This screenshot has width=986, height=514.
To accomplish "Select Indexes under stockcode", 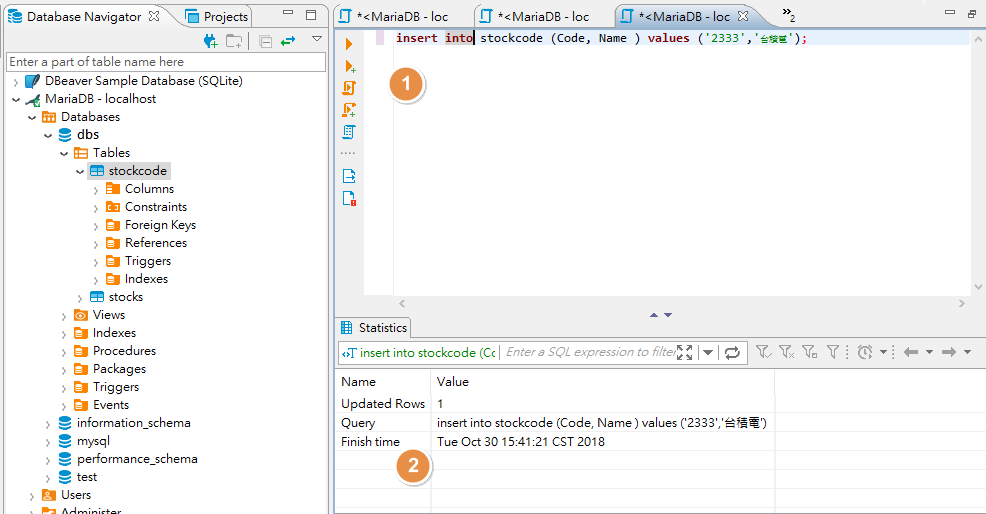I will [137, 279].
